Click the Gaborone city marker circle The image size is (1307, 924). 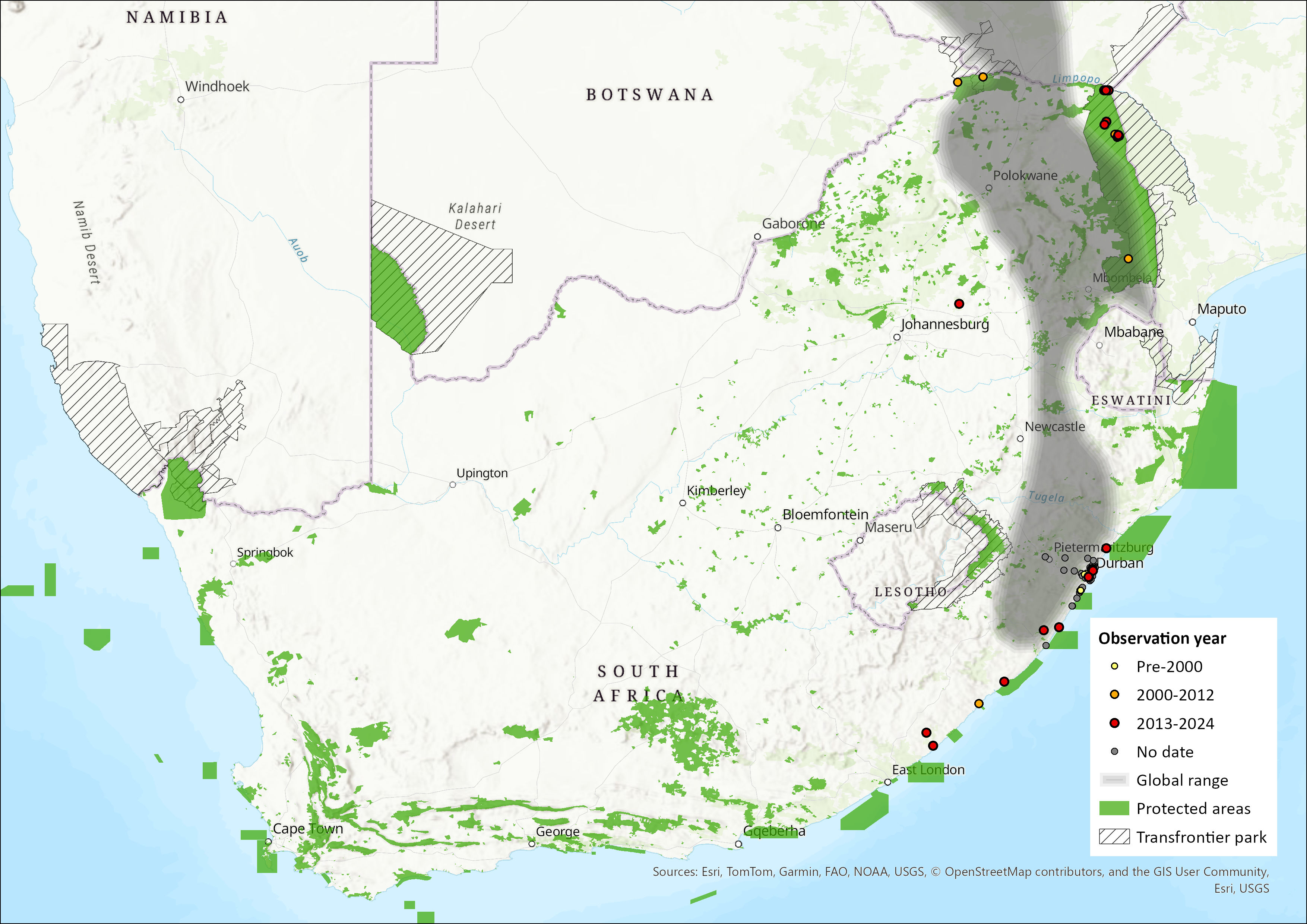(x=758, y=236)
